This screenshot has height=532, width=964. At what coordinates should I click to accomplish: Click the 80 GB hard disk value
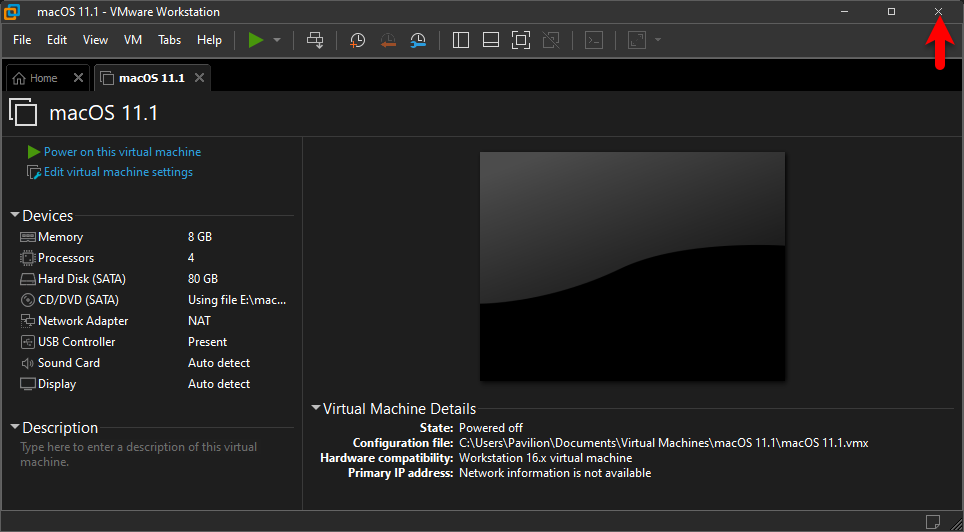[x=203, y=279]
